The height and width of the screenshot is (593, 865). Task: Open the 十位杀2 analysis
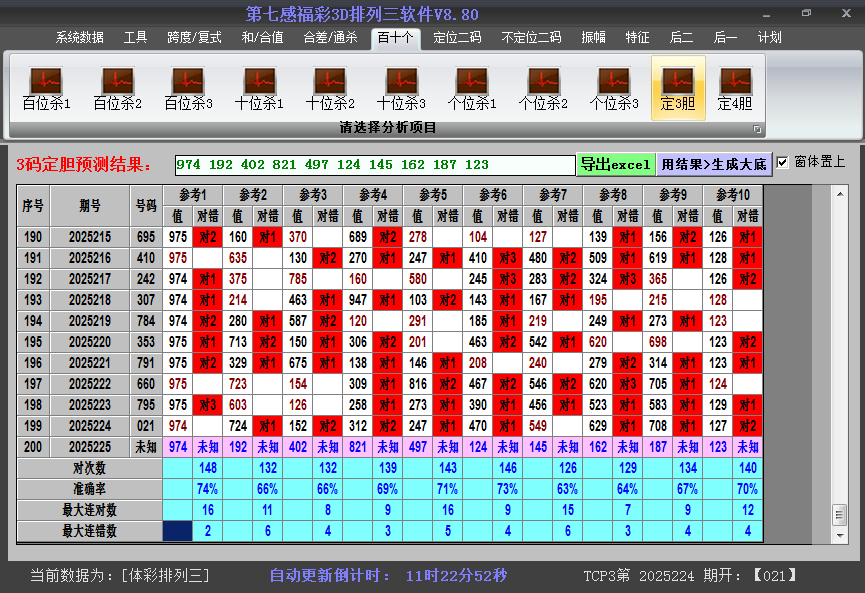point(330,89)
